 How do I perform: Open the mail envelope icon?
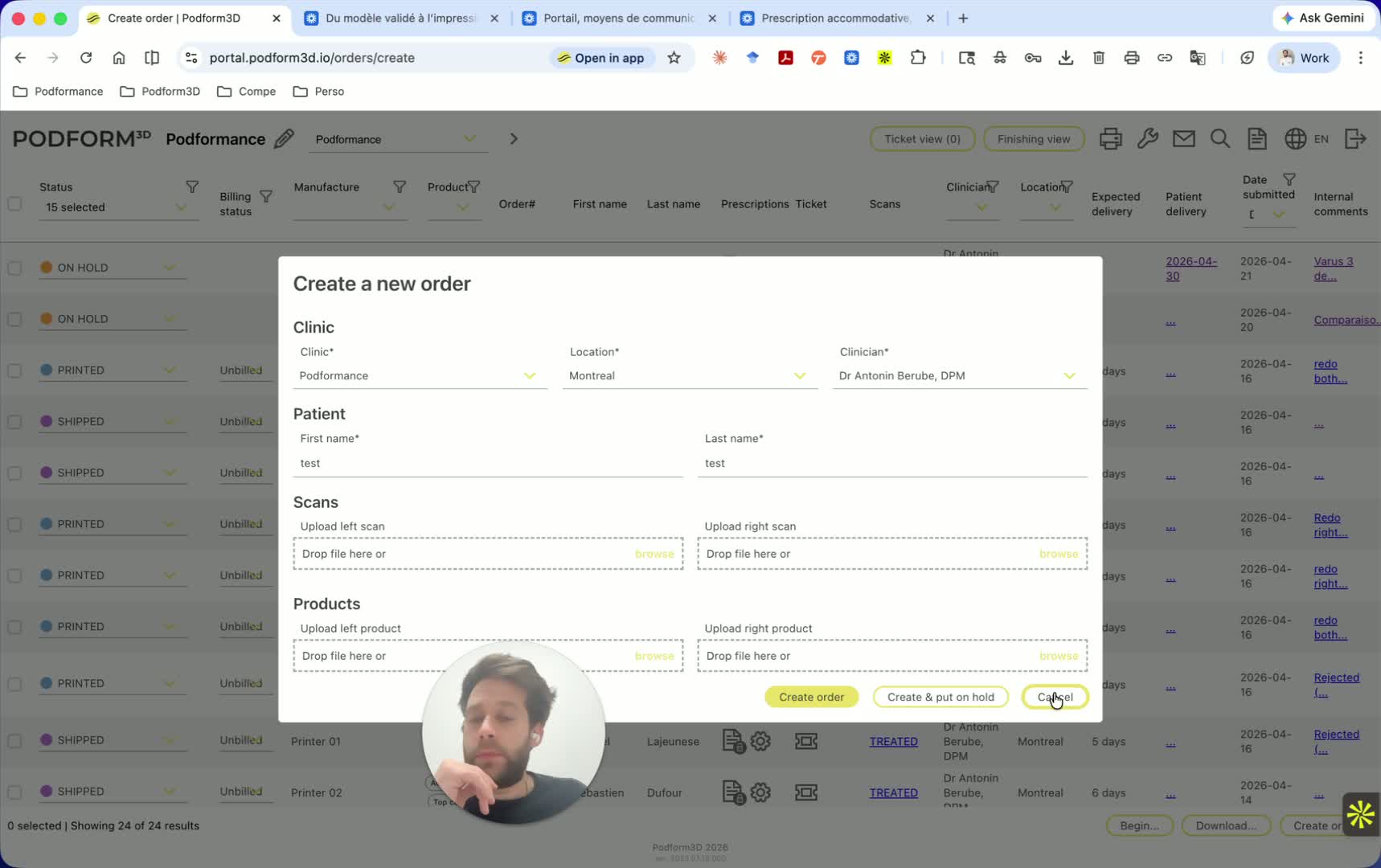[1183, 139]
